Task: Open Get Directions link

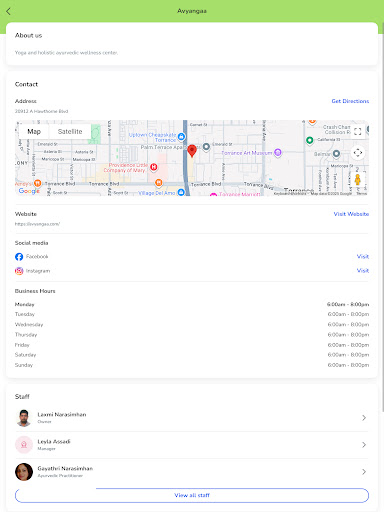Action: 350,101
